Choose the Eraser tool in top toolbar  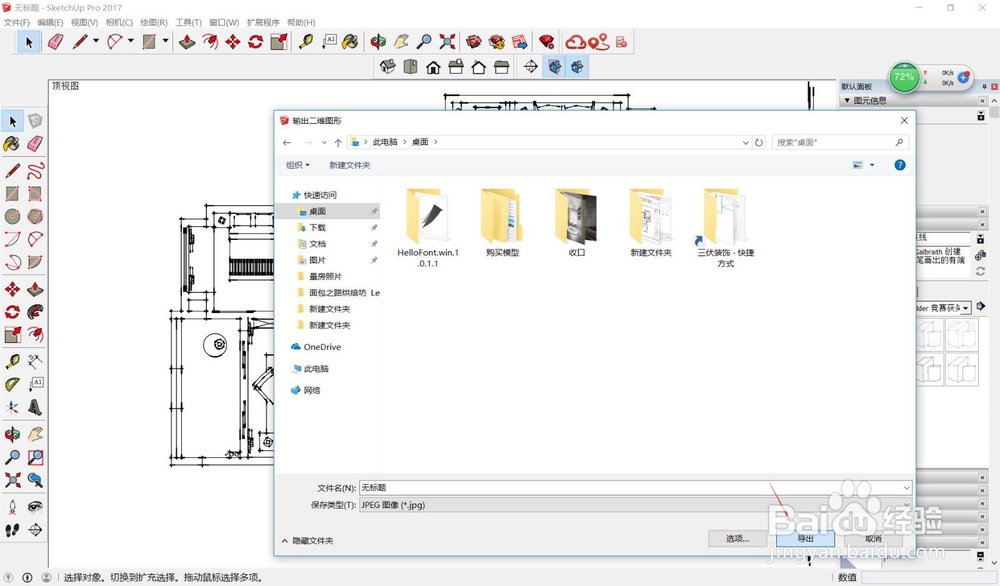click(x=55, y=42)
